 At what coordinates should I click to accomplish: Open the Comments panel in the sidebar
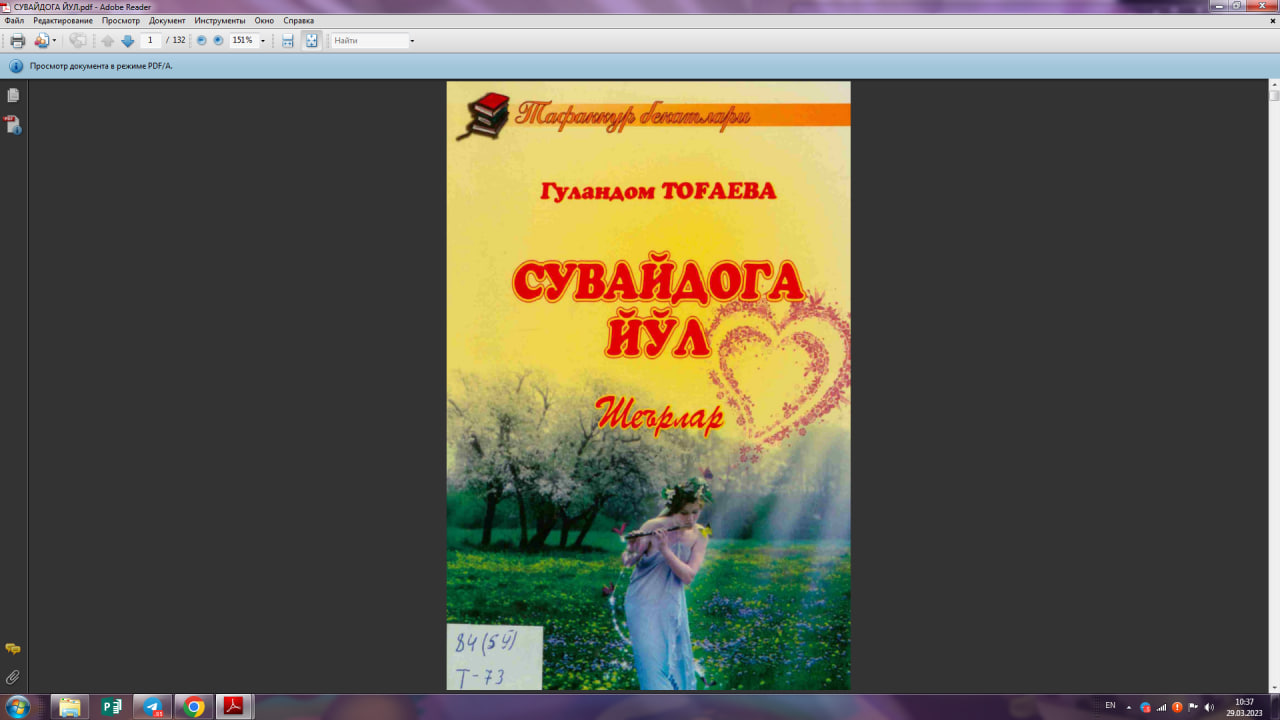point(12,648)
